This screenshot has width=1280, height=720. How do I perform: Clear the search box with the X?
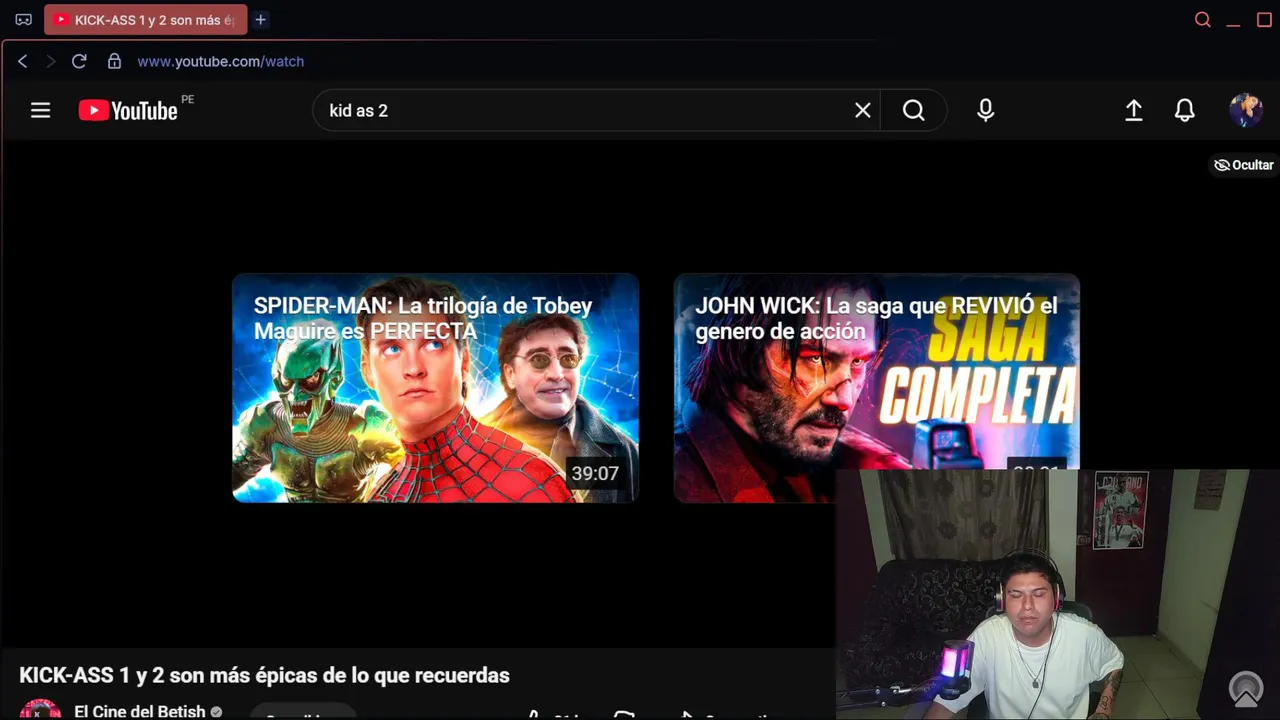coord(863,111)
